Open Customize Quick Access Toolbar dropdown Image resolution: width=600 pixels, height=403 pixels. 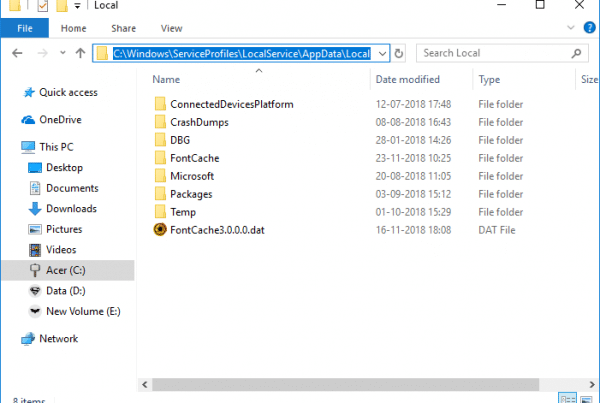(x=77, y=6)
